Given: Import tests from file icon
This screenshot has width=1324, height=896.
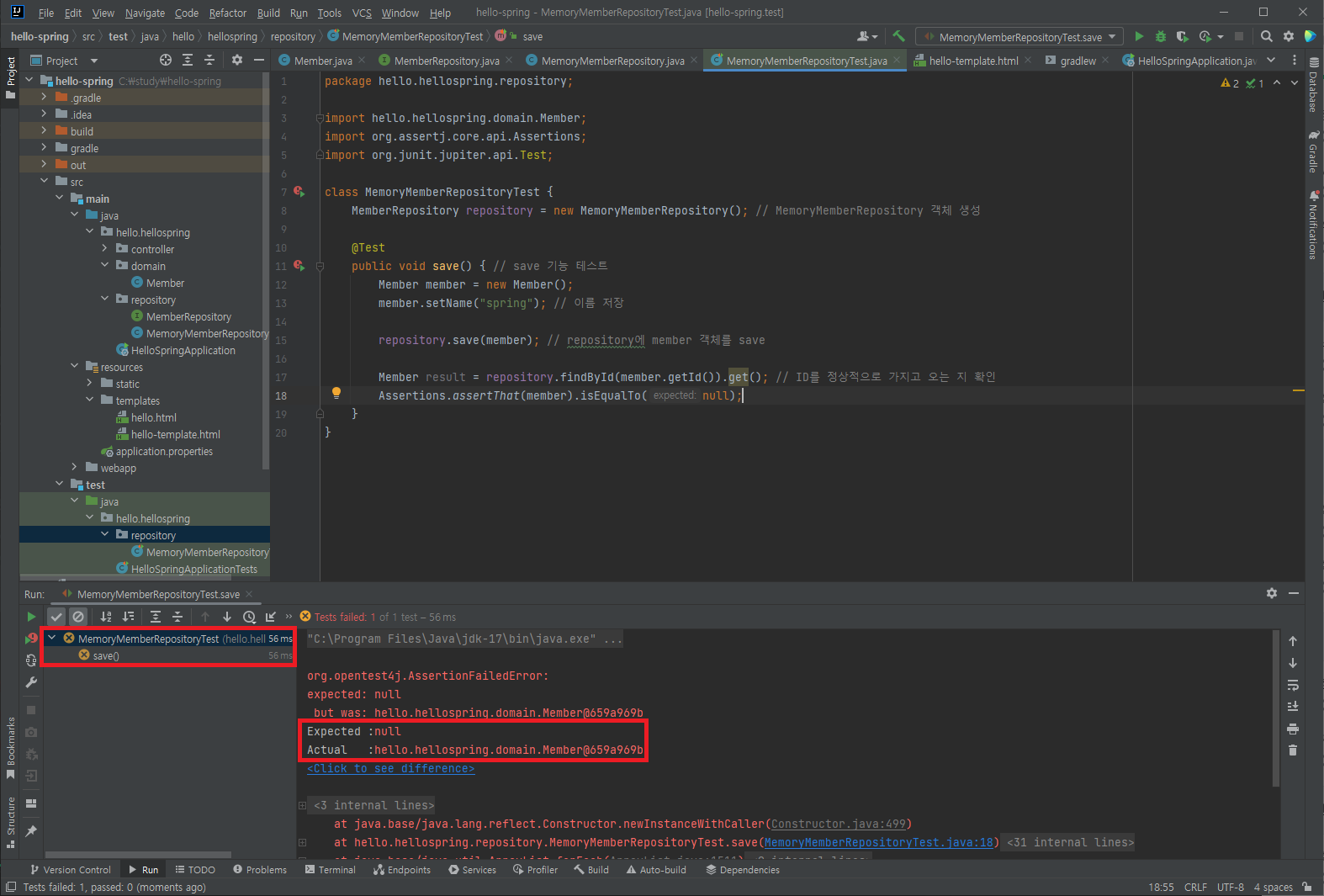Looking at the screenshot, I should (271, 617).
